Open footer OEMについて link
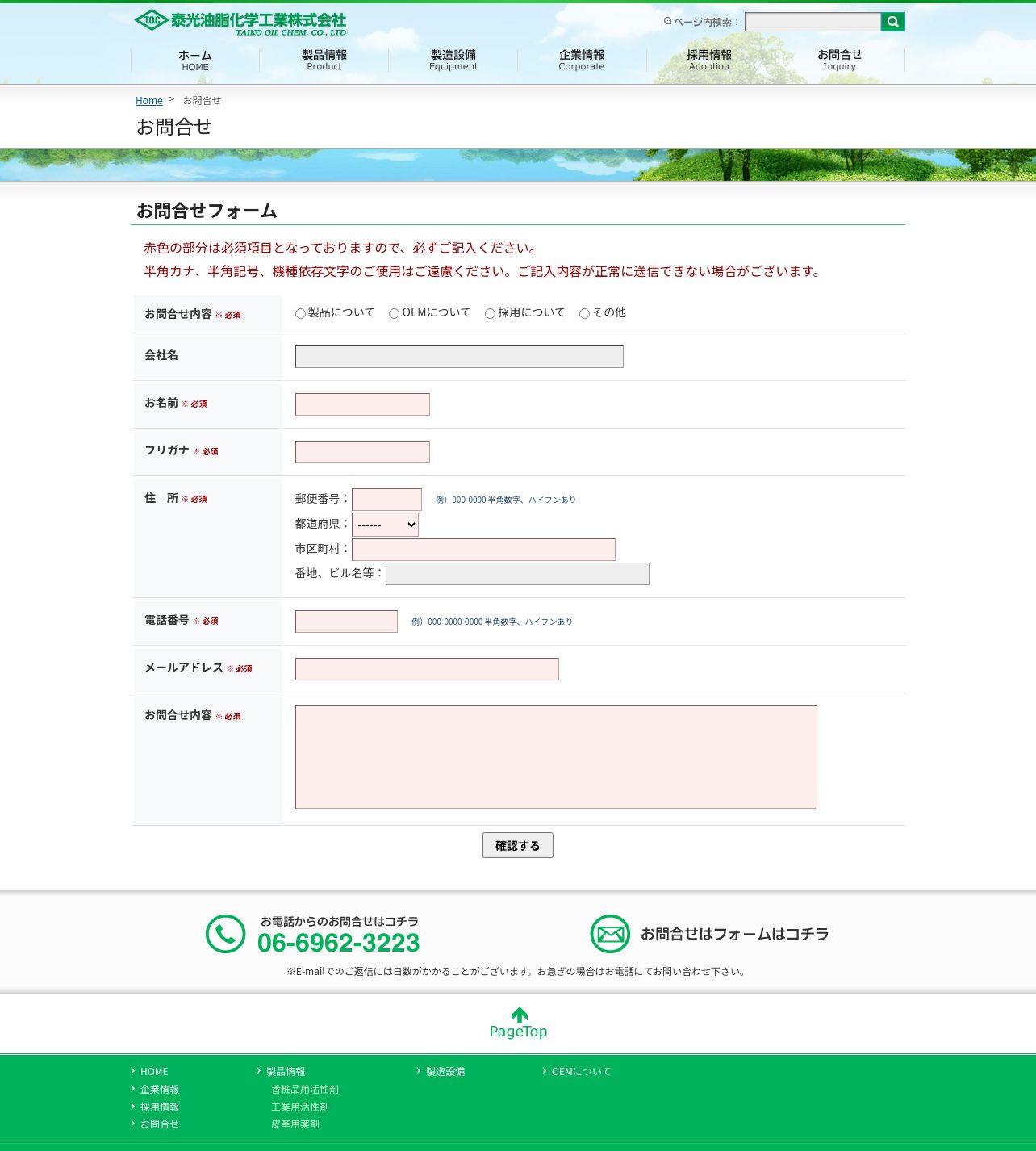 581,1072
